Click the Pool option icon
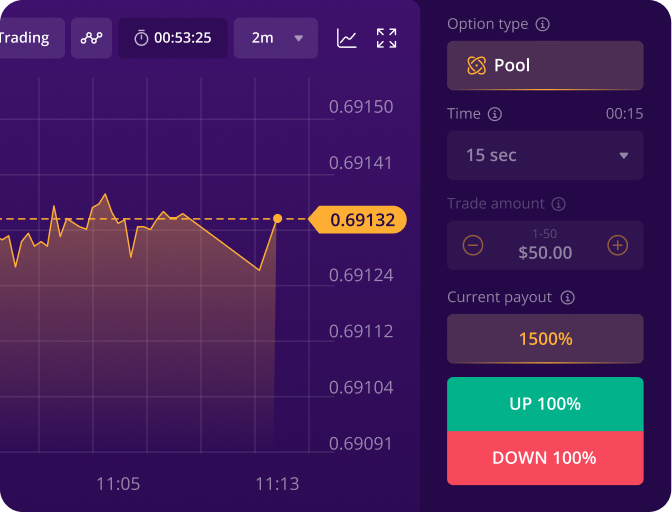 [477, 66]
